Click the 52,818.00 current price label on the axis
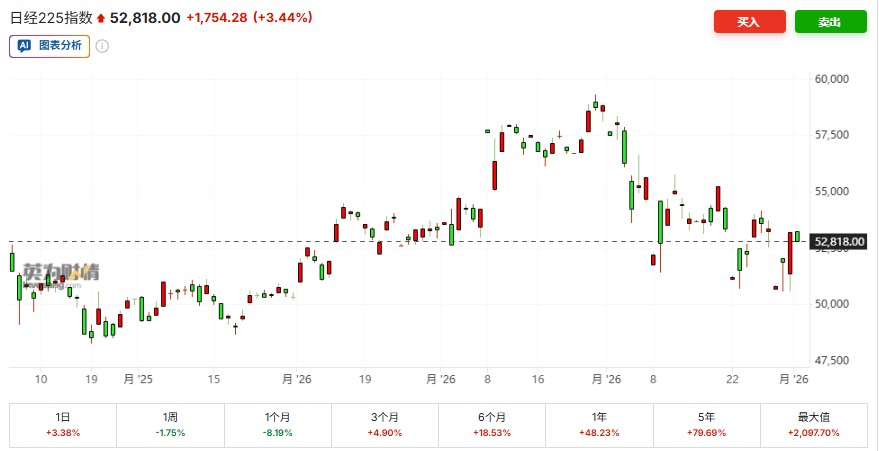This screenshot has height=451, width=879. click(840, 241)
